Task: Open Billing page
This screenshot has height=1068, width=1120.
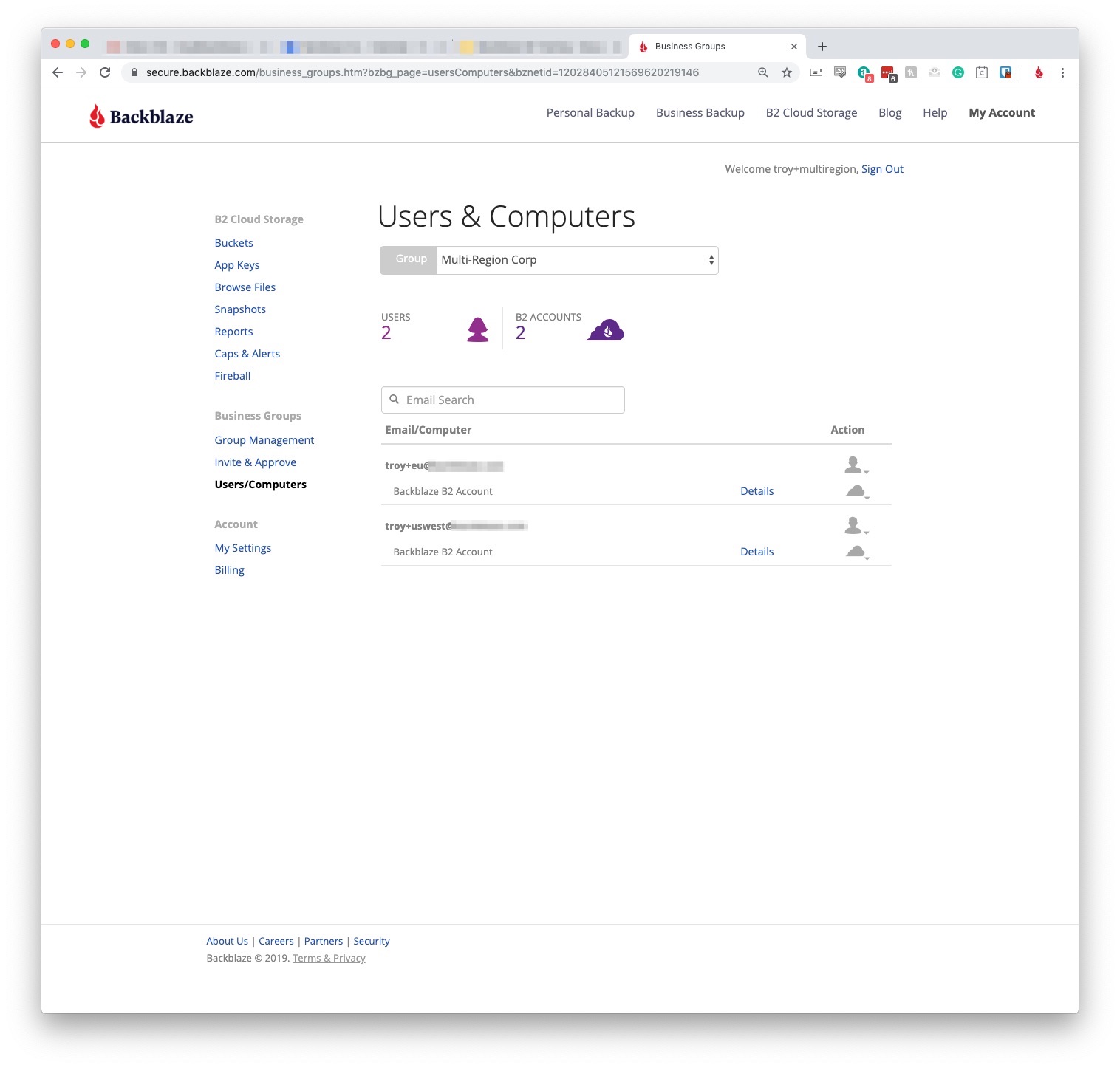Action: coord(230,570)
